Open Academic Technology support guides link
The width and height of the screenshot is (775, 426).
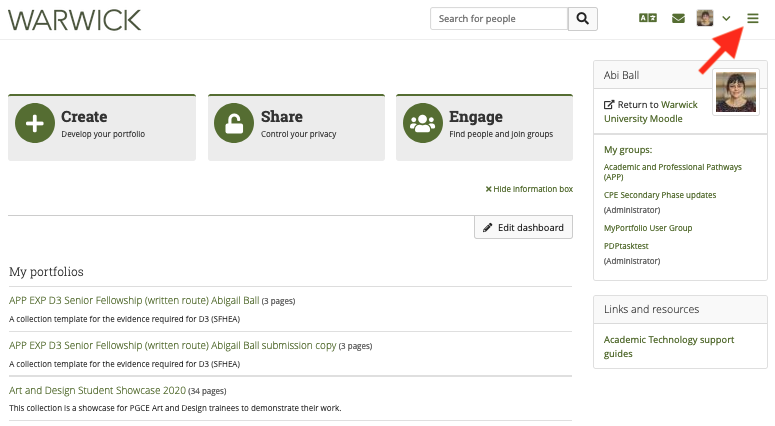669,346
